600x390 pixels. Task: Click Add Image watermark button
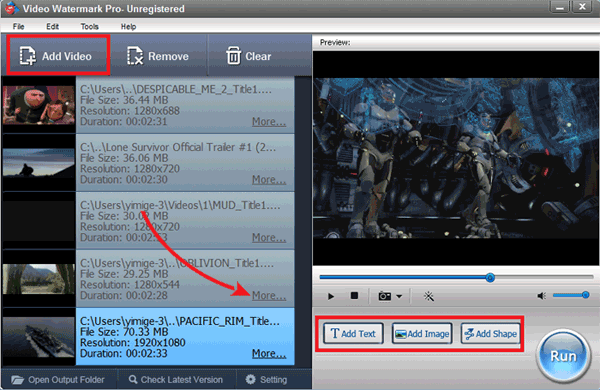422,334
